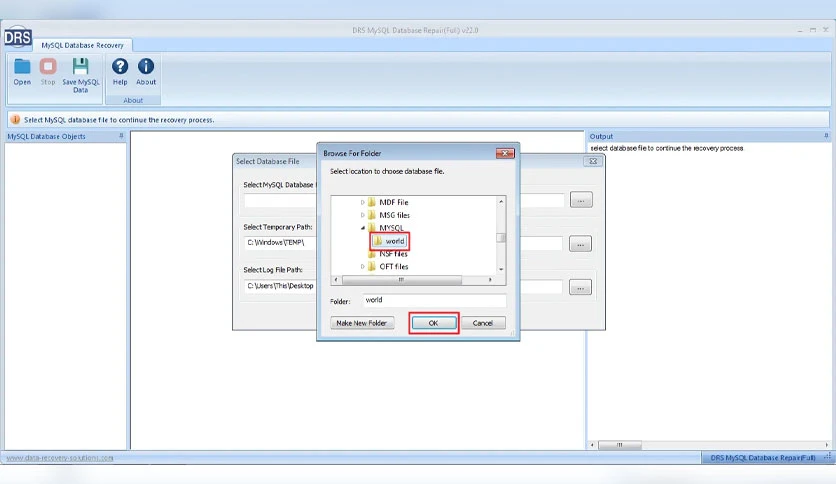Screen dimensions: 836x484
Task: Collapse the MYSQL folder node
Action: tap(363, 228)
